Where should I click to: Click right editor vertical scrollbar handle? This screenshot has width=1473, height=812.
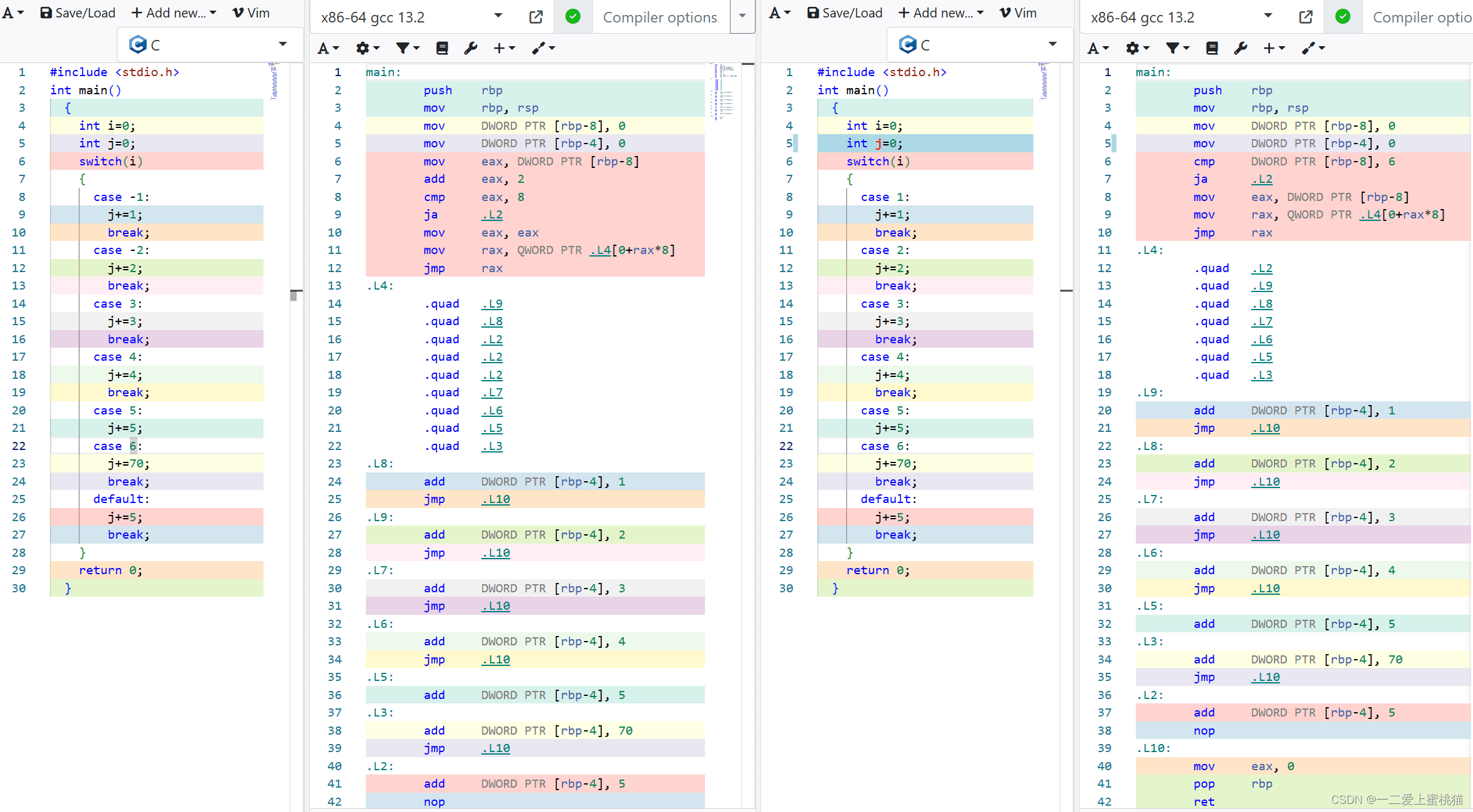(x=1067, y=291)
